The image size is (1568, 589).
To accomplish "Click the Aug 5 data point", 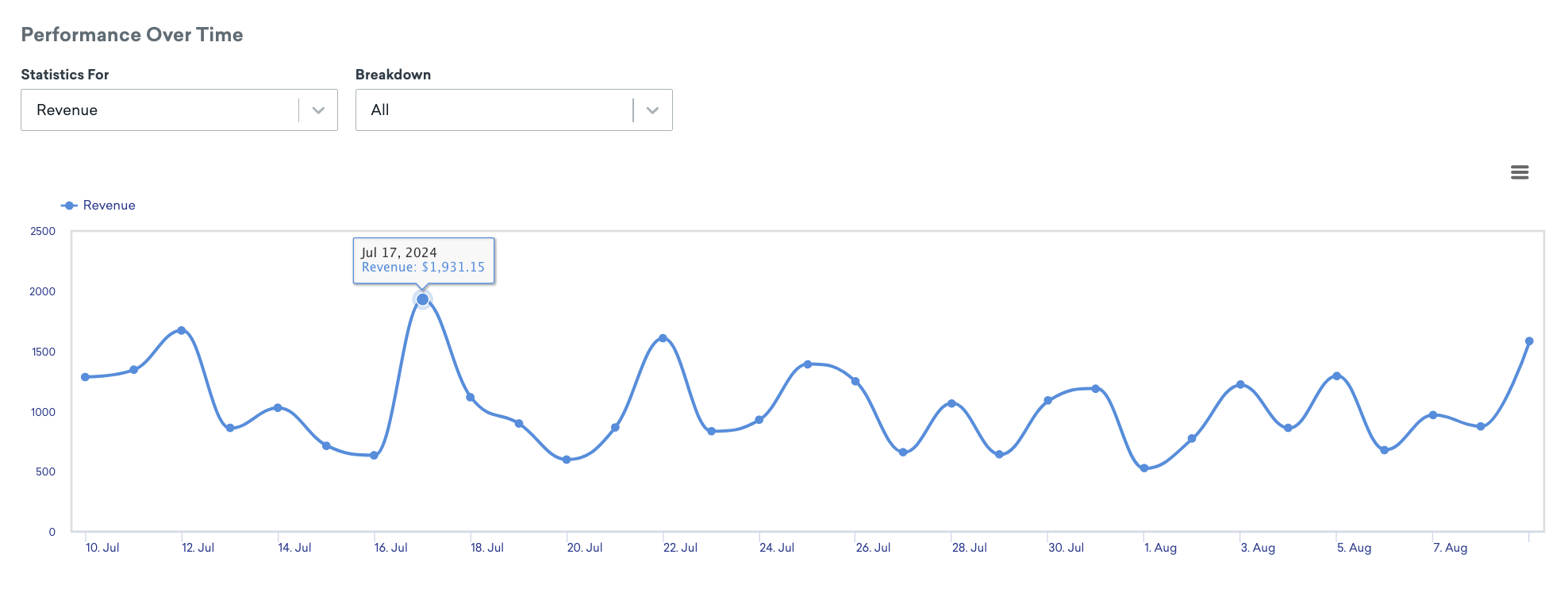I will click(x=1337, y=376).
